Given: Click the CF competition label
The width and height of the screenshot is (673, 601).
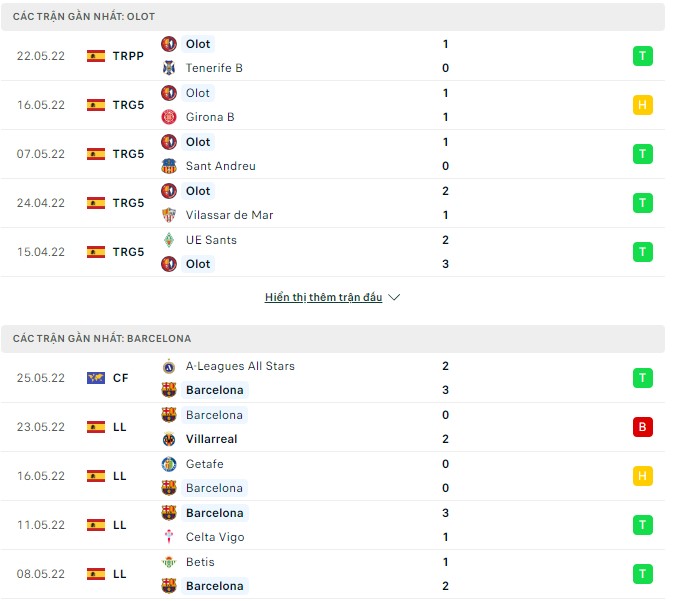Looking at the screenshot, I should tap(120, 378).
